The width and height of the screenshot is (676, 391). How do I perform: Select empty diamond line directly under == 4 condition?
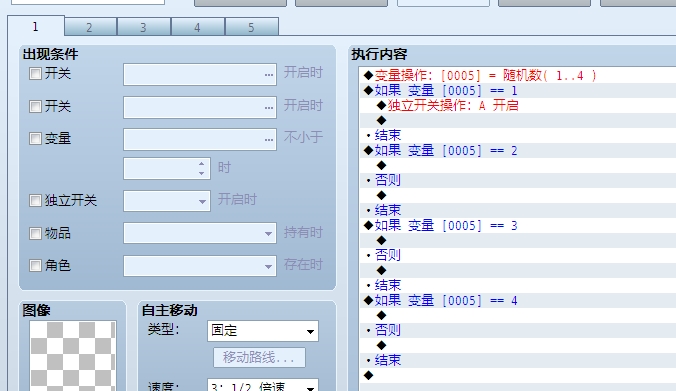(517, 315)
